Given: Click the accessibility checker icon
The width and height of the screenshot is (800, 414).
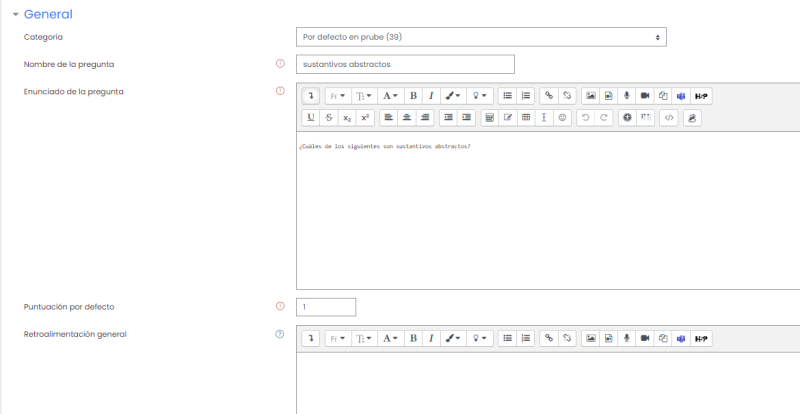Looking at the screenshot, I should [627, 117].
